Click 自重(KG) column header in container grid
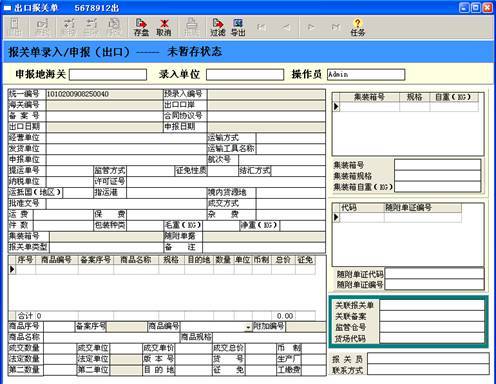Screen dimensions: 496x384 click(x=453, y=97)
